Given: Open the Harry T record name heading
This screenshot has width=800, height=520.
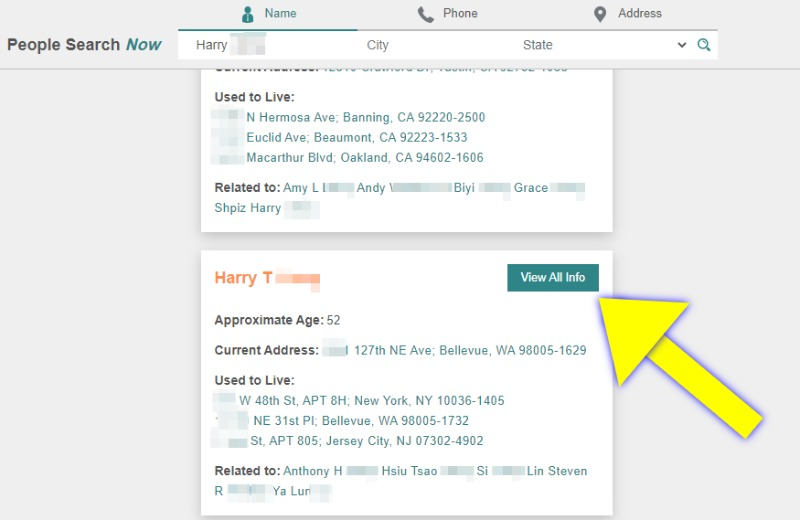Looking at the screenshot, I should tap(267, 278).
